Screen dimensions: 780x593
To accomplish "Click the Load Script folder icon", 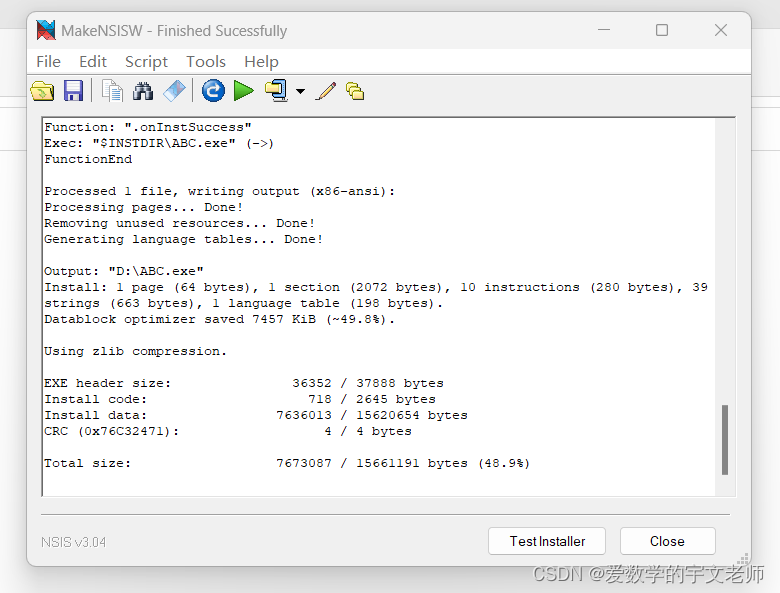I will tap(42, 91).
